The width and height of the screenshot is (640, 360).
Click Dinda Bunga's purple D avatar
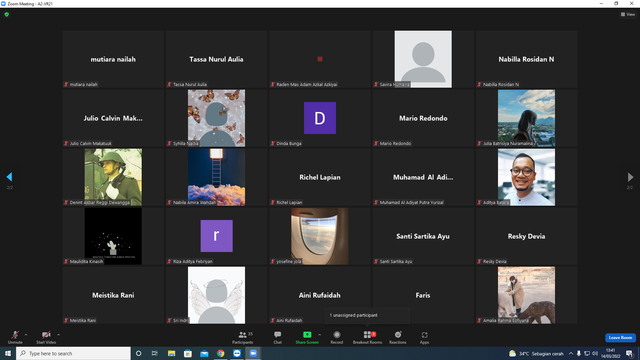pos(320,118)
